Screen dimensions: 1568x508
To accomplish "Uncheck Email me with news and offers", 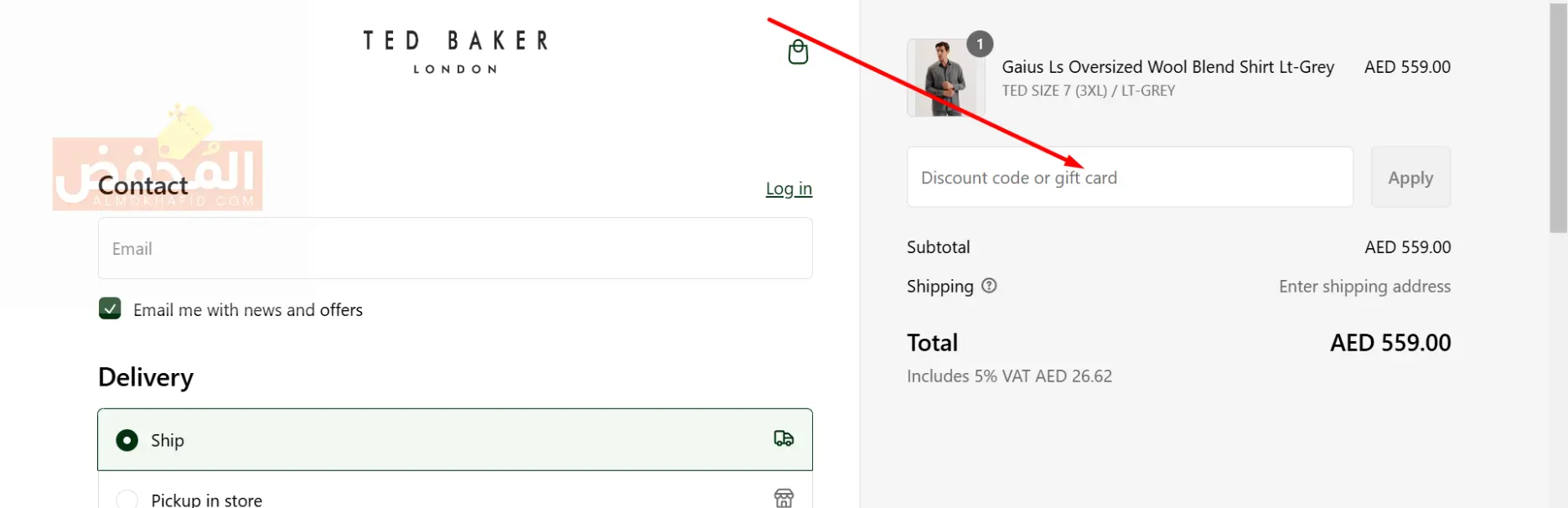I will pyautogui.click(x=110, y=308).
